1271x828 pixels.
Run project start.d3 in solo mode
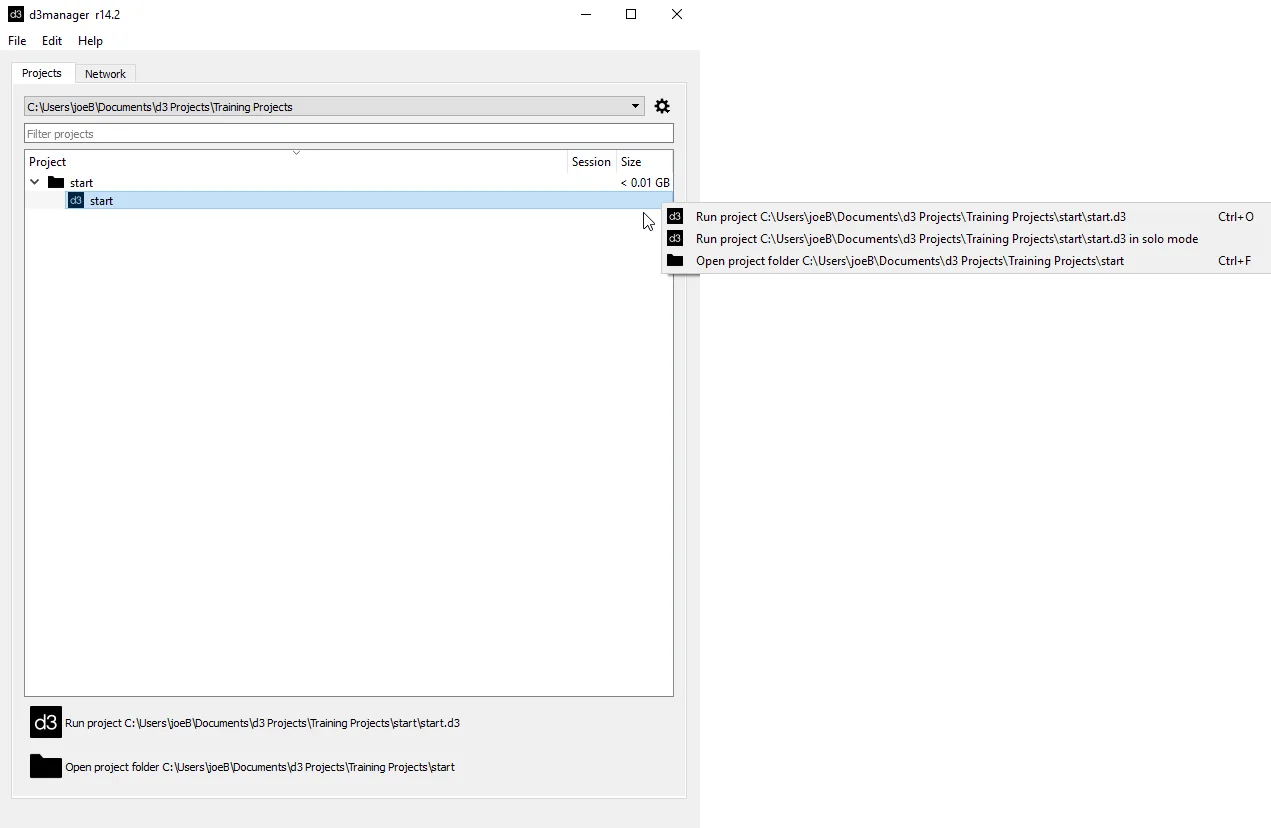tap(946, 238)
